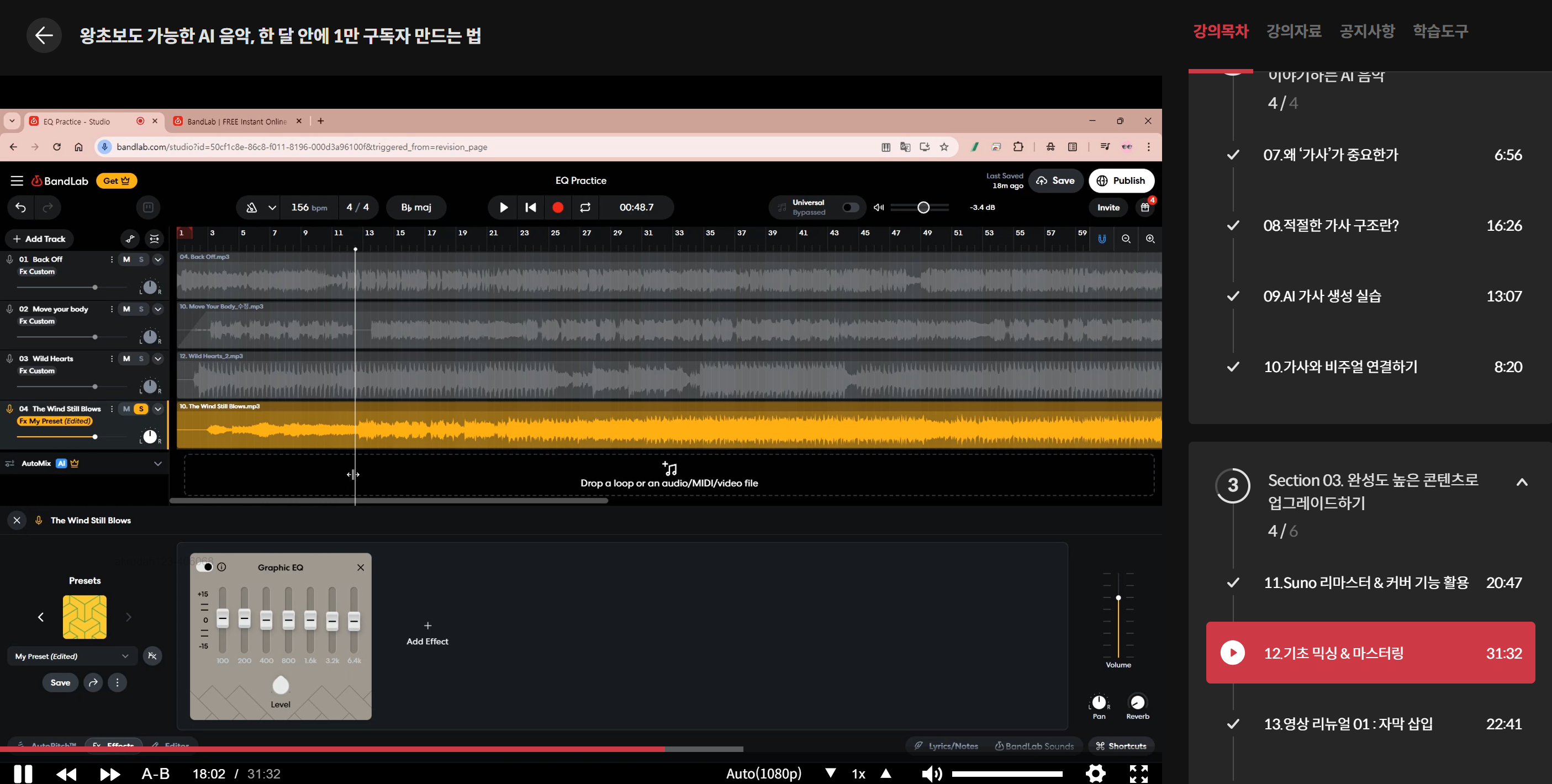Screen dimensions: 1552x784
Task: Expand the Wild Hearts track options
Action: pyautogui.click(x=158, y=359)
